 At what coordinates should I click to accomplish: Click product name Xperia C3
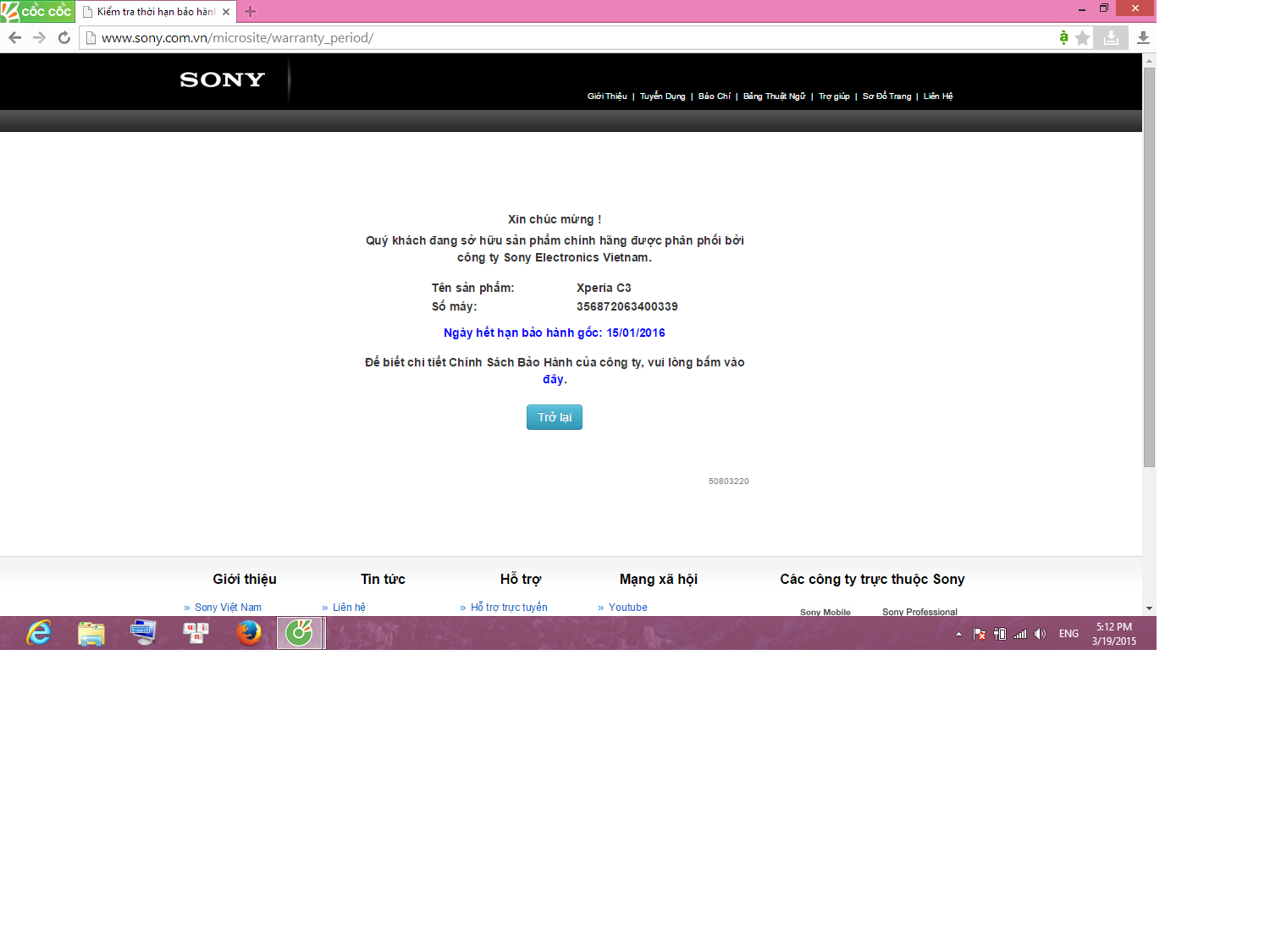pos(604,288)
